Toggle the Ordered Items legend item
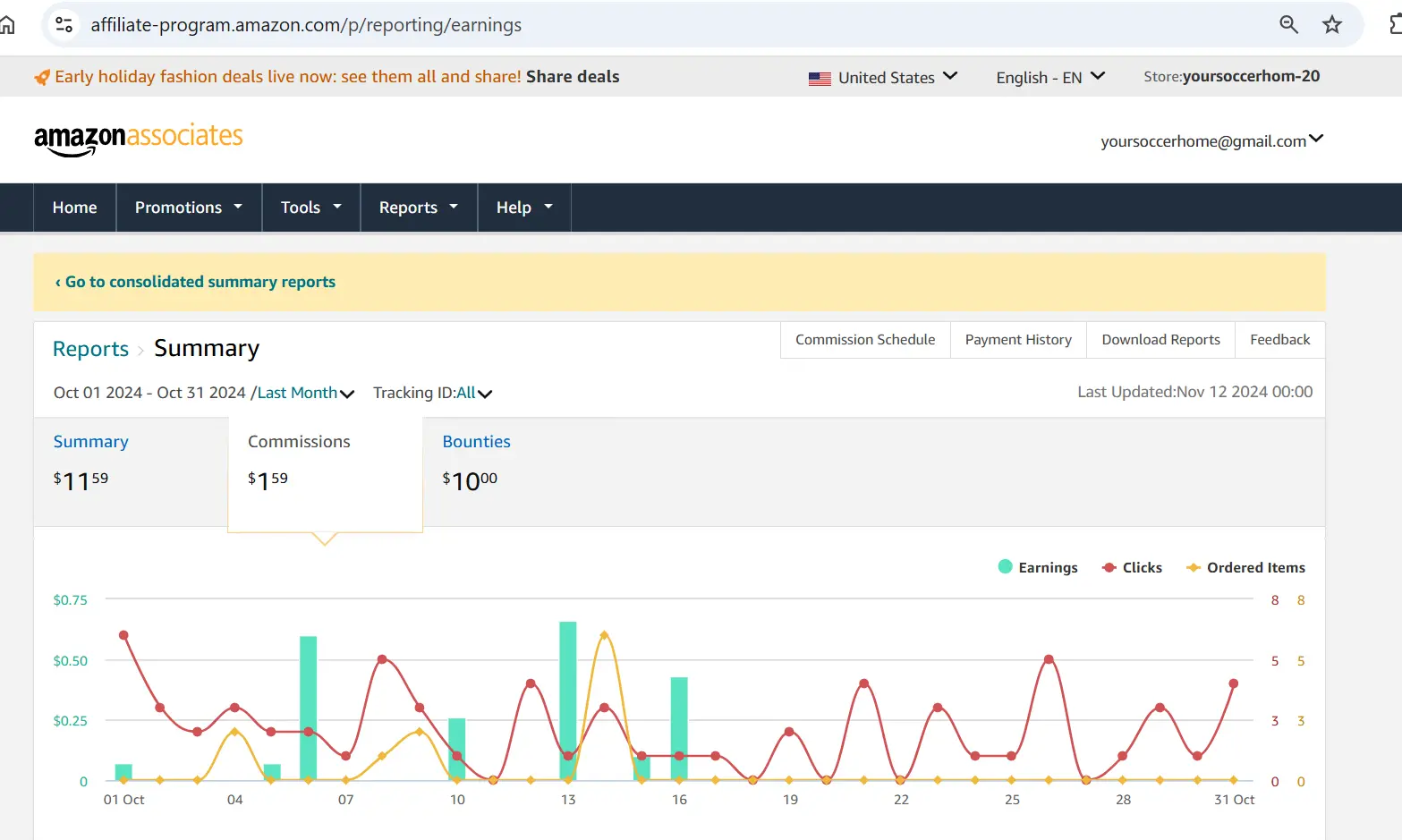1402x840 pixels. (x=1245, y=567)
